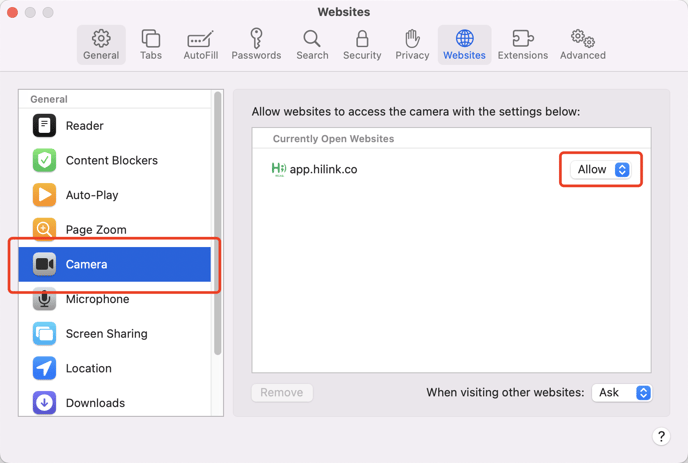Viewport: 688px width, 463px height.
Task: Click the Remove button
Action: [282, 393]
